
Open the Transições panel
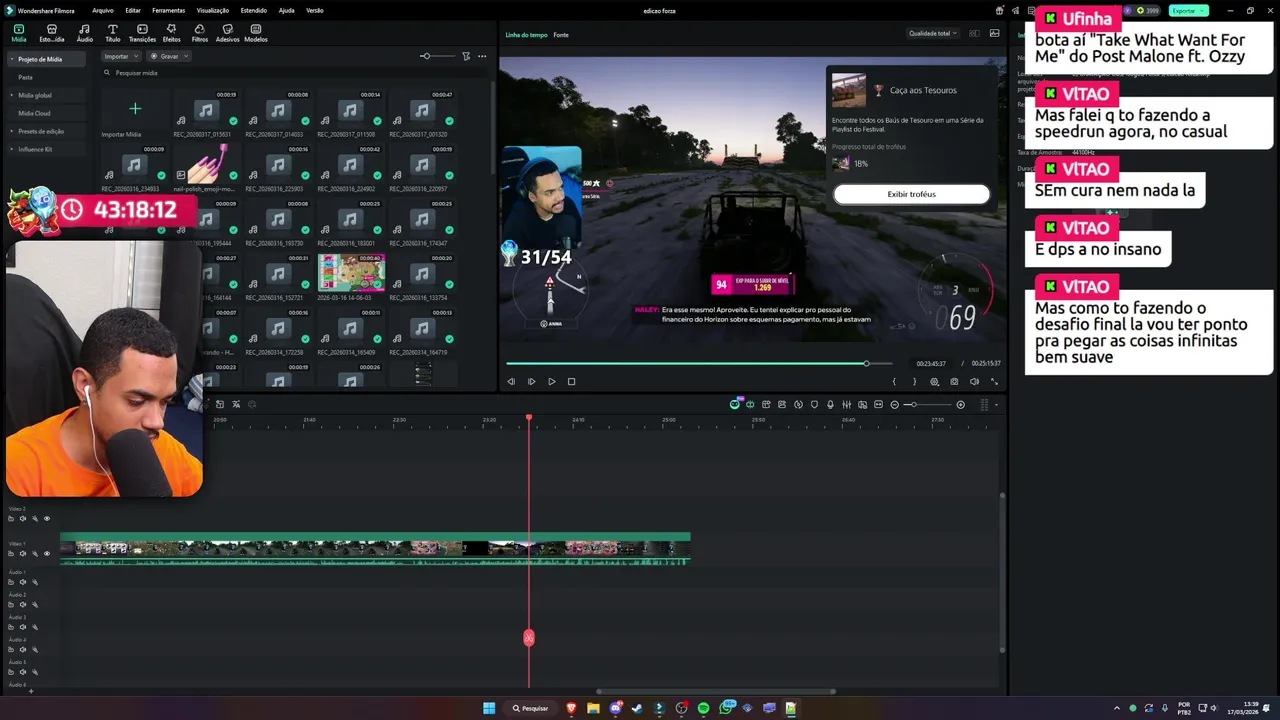click(142, 33)
